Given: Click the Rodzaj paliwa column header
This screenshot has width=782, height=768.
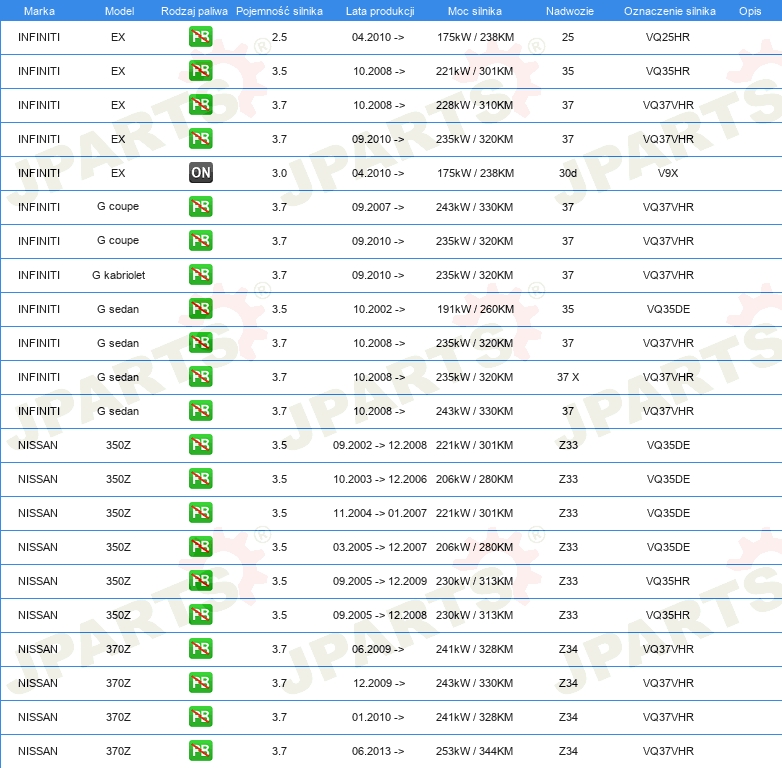Looking at the screenshot, I should [x=194, y=11].
